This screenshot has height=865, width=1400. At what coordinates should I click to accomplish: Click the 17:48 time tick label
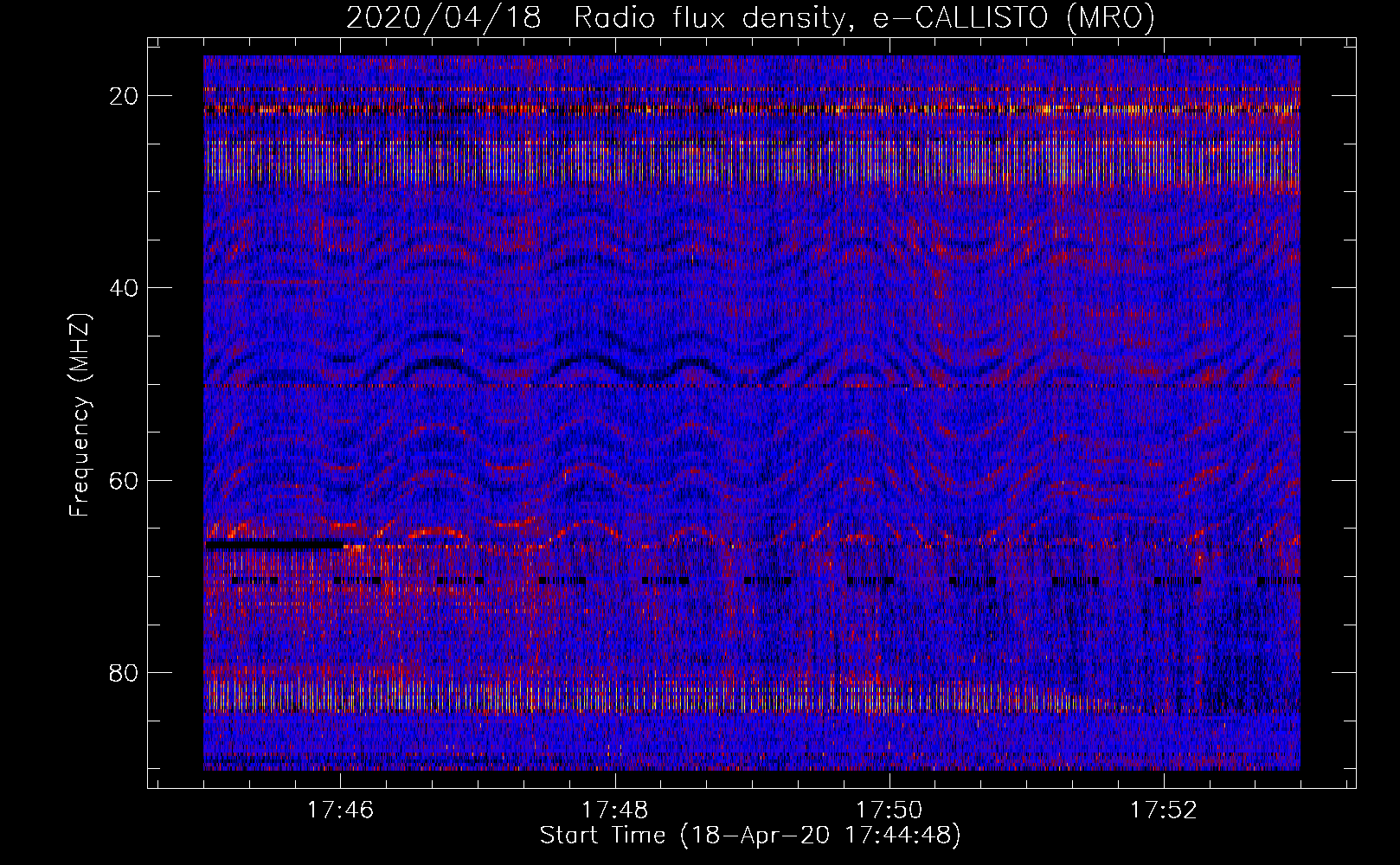[615, 810]
